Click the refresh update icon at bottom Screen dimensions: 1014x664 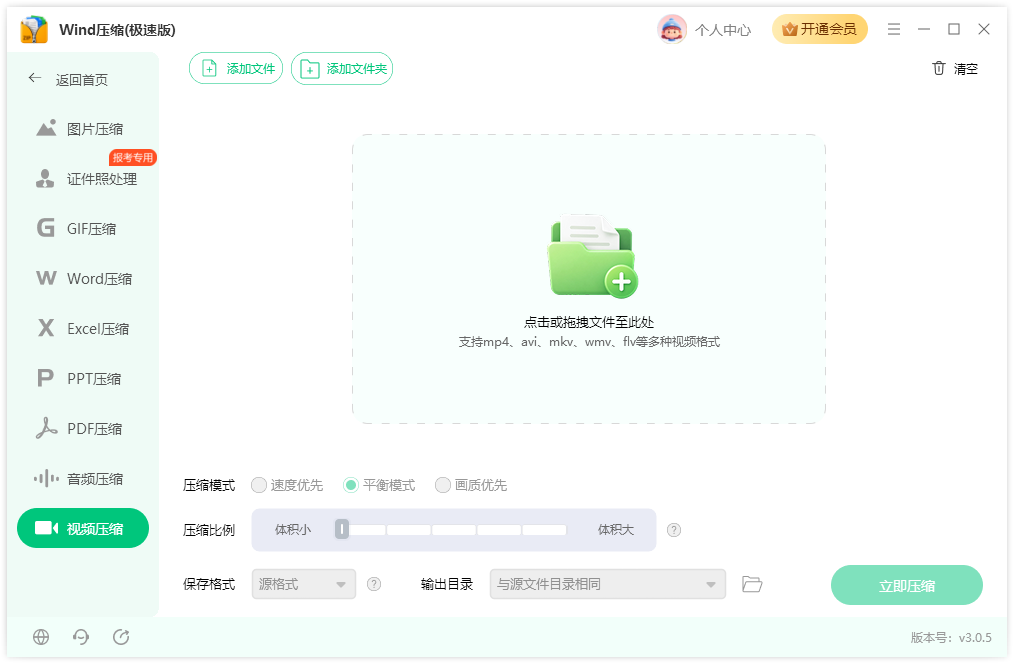click(x=121, y=637)
